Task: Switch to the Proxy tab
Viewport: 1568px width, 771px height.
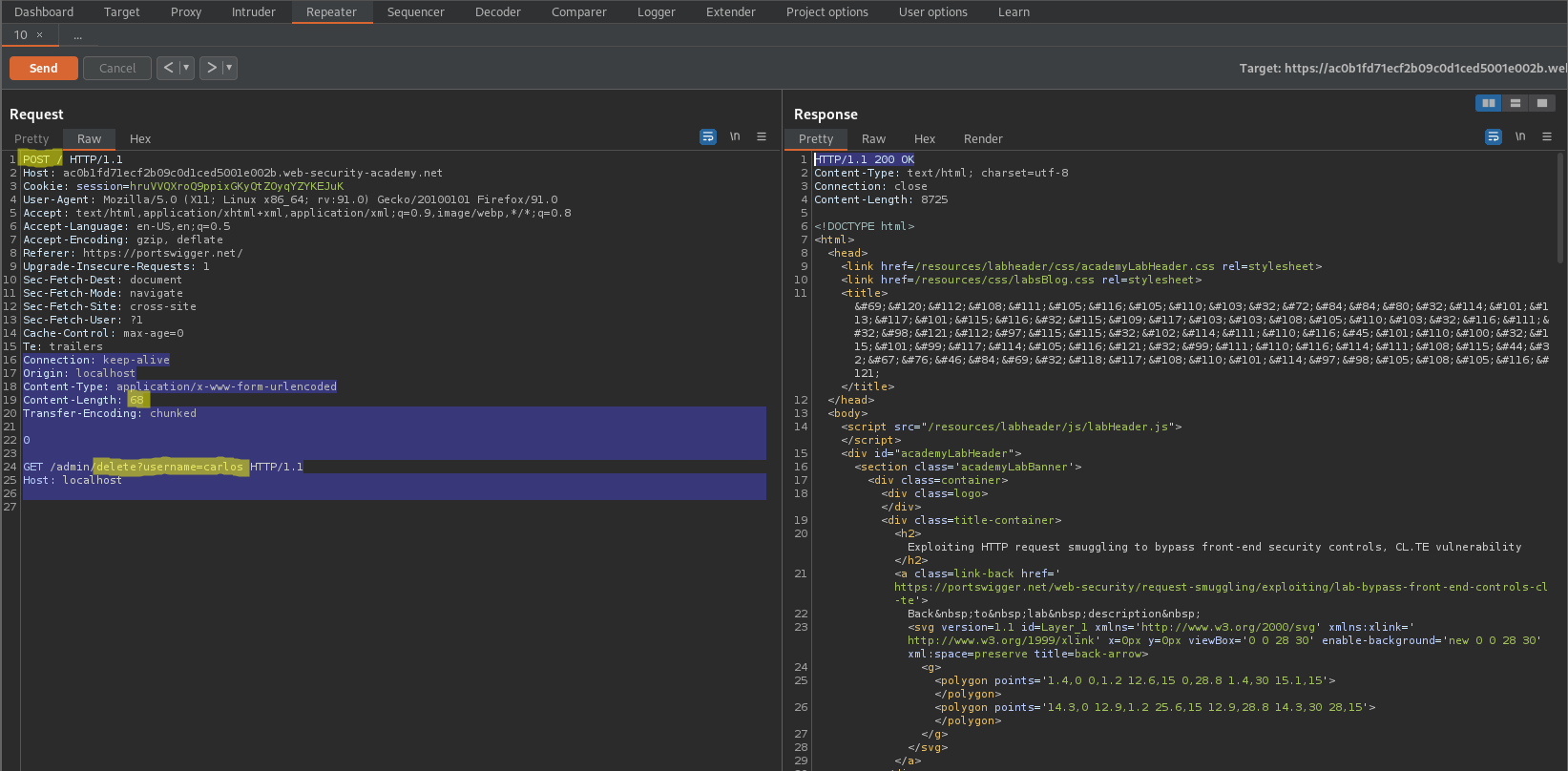Action: (186, 11)
